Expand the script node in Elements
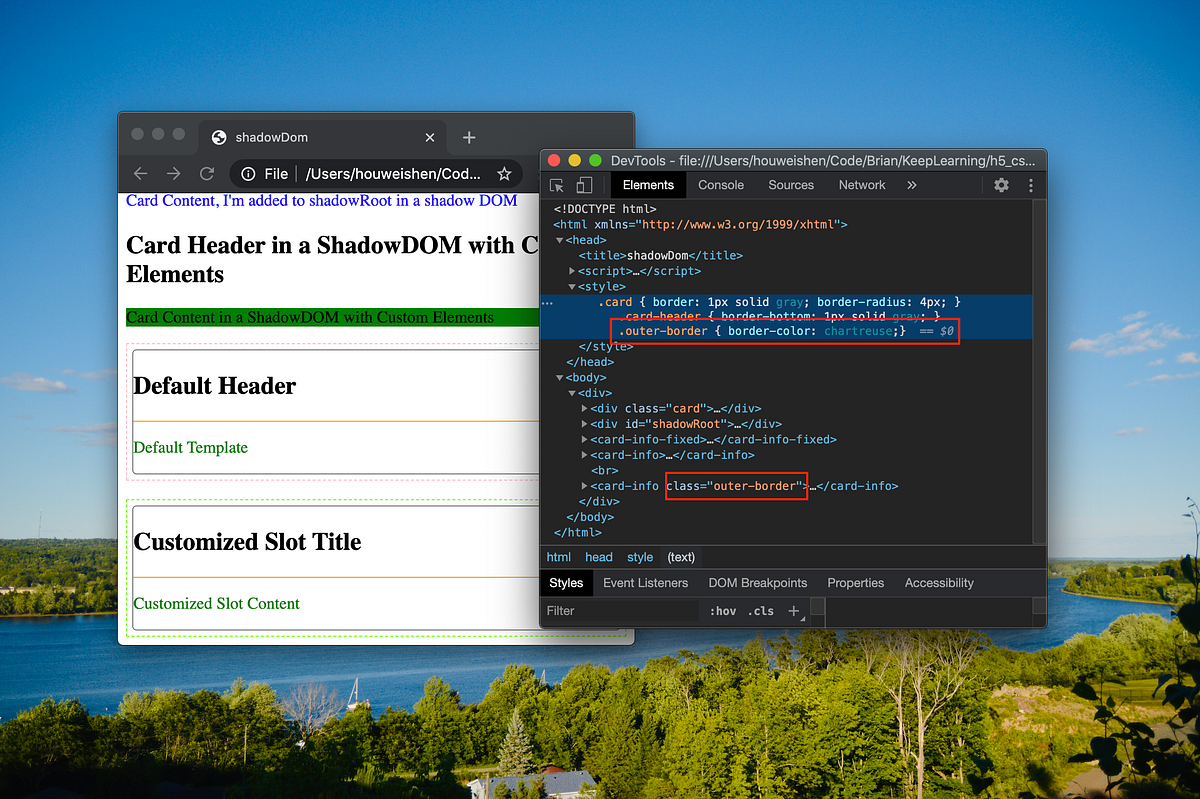Viewport: 1200px width, 799px height. [x=572, y=270]
